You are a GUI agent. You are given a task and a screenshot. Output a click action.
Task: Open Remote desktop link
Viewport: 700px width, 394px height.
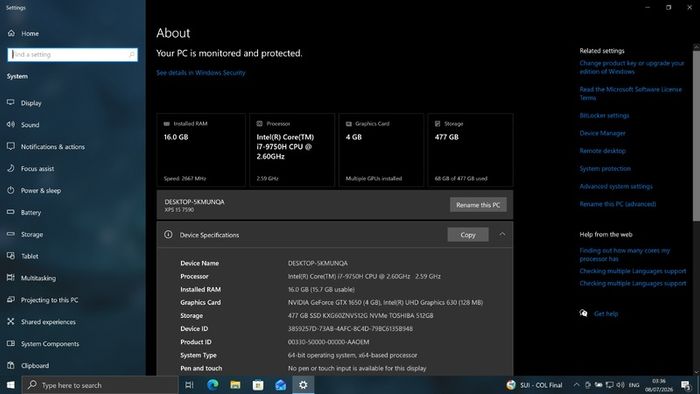602,151
